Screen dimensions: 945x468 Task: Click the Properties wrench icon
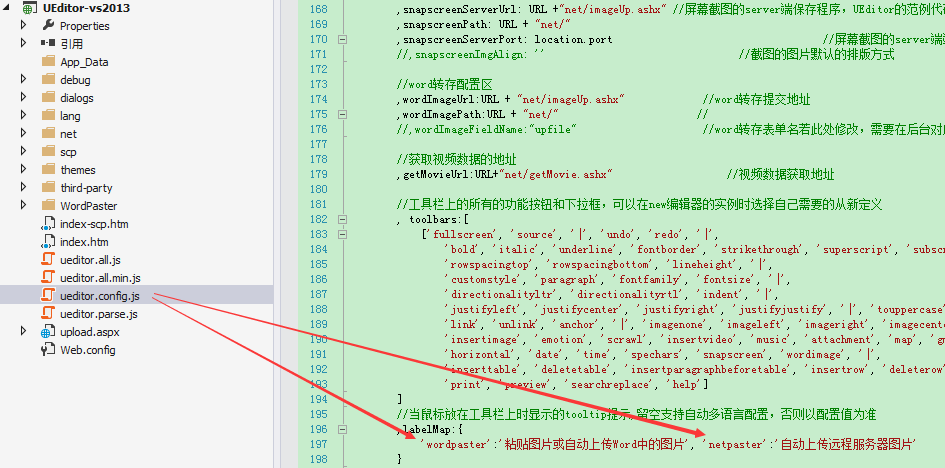point(48,25)
